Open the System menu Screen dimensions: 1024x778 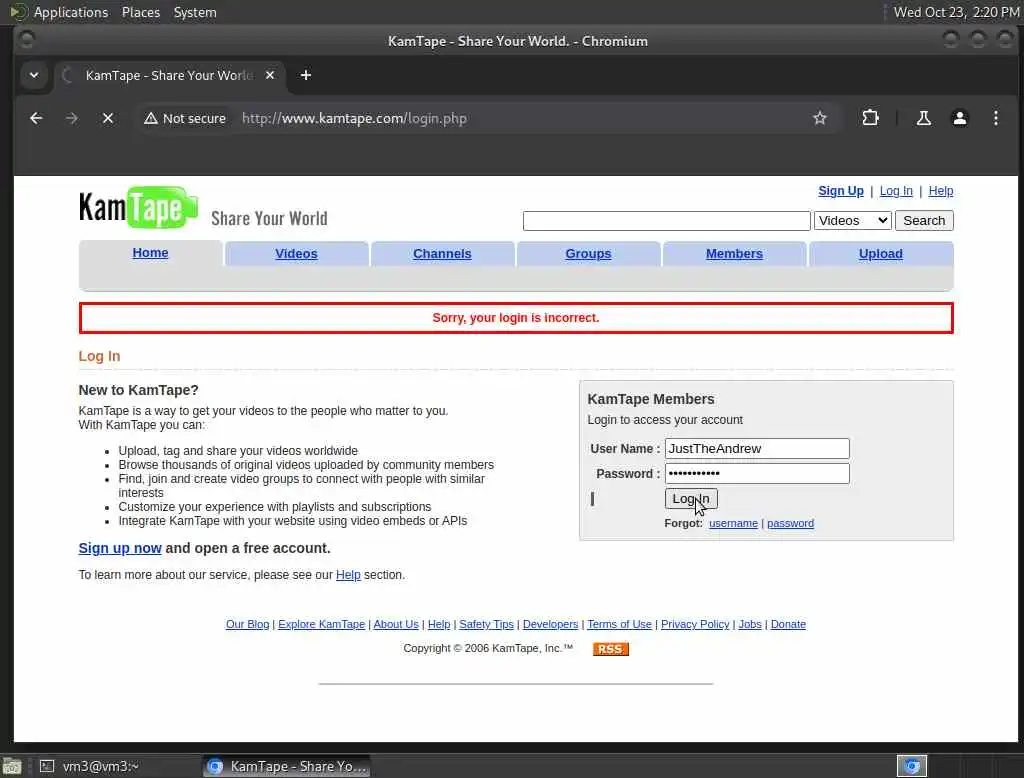click(x=195, y=12)
